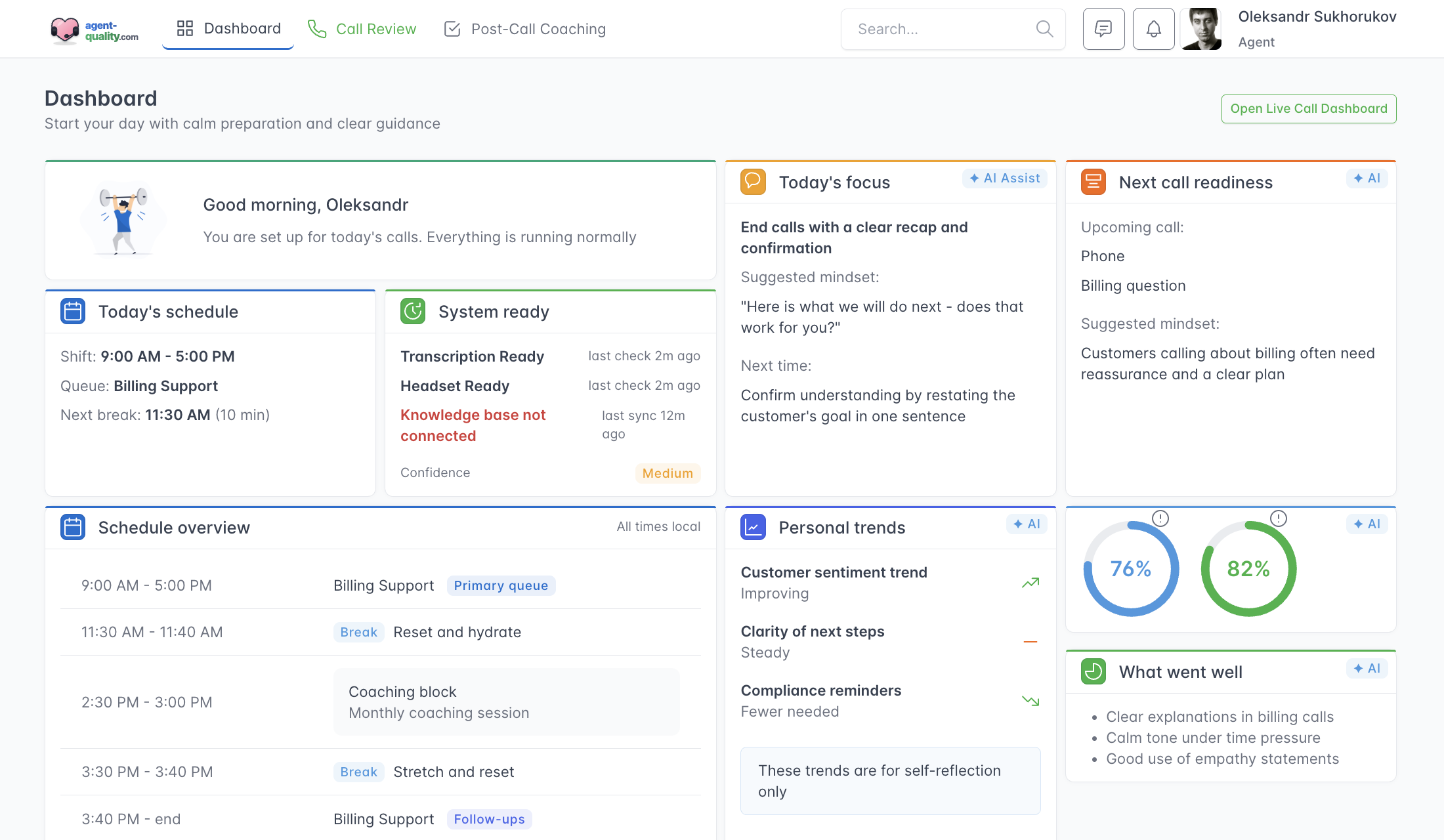Click Next call readiness orange icon
Screen dimensions: 1444x840
[1093, 182]
